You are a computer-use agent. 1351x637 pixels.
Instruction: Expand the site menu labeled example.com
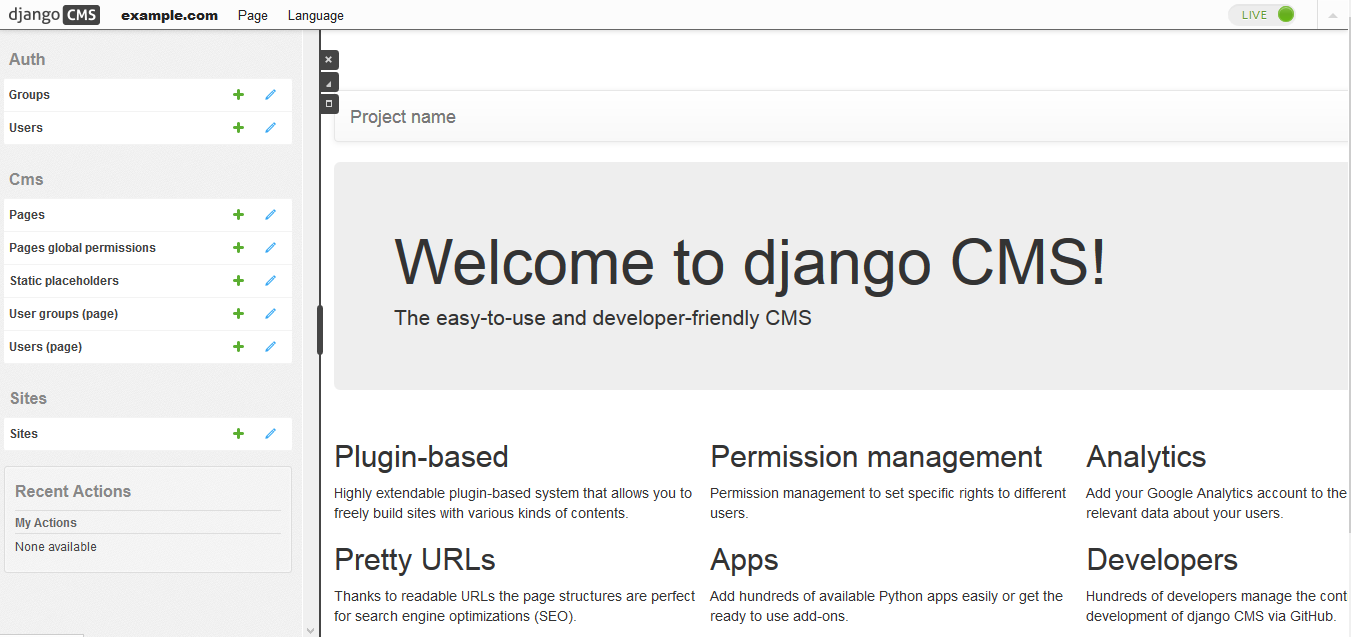click(x=169, y=15)
